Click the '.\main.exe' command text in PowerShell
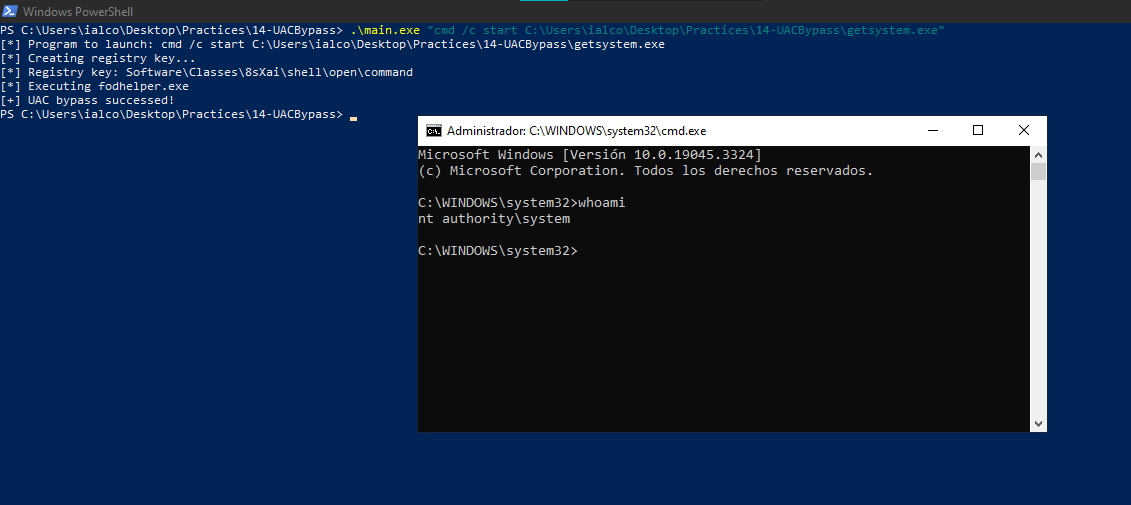This screenshot has height=505, width=1131. coord(385,30)
